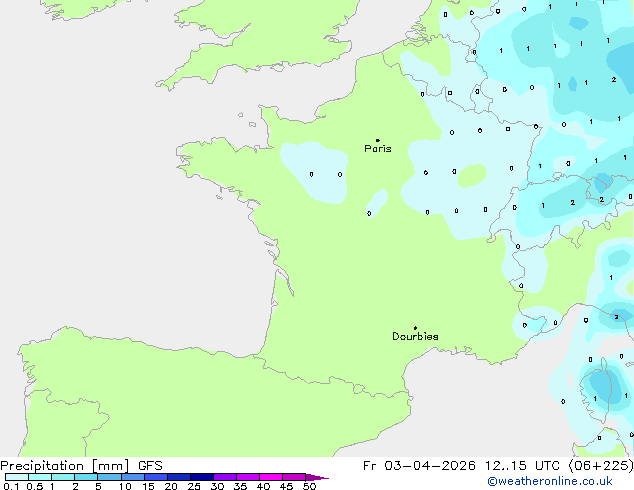Click the (06+225) forecast run label
Screen dimensions: 634x490
pos(601,466)
